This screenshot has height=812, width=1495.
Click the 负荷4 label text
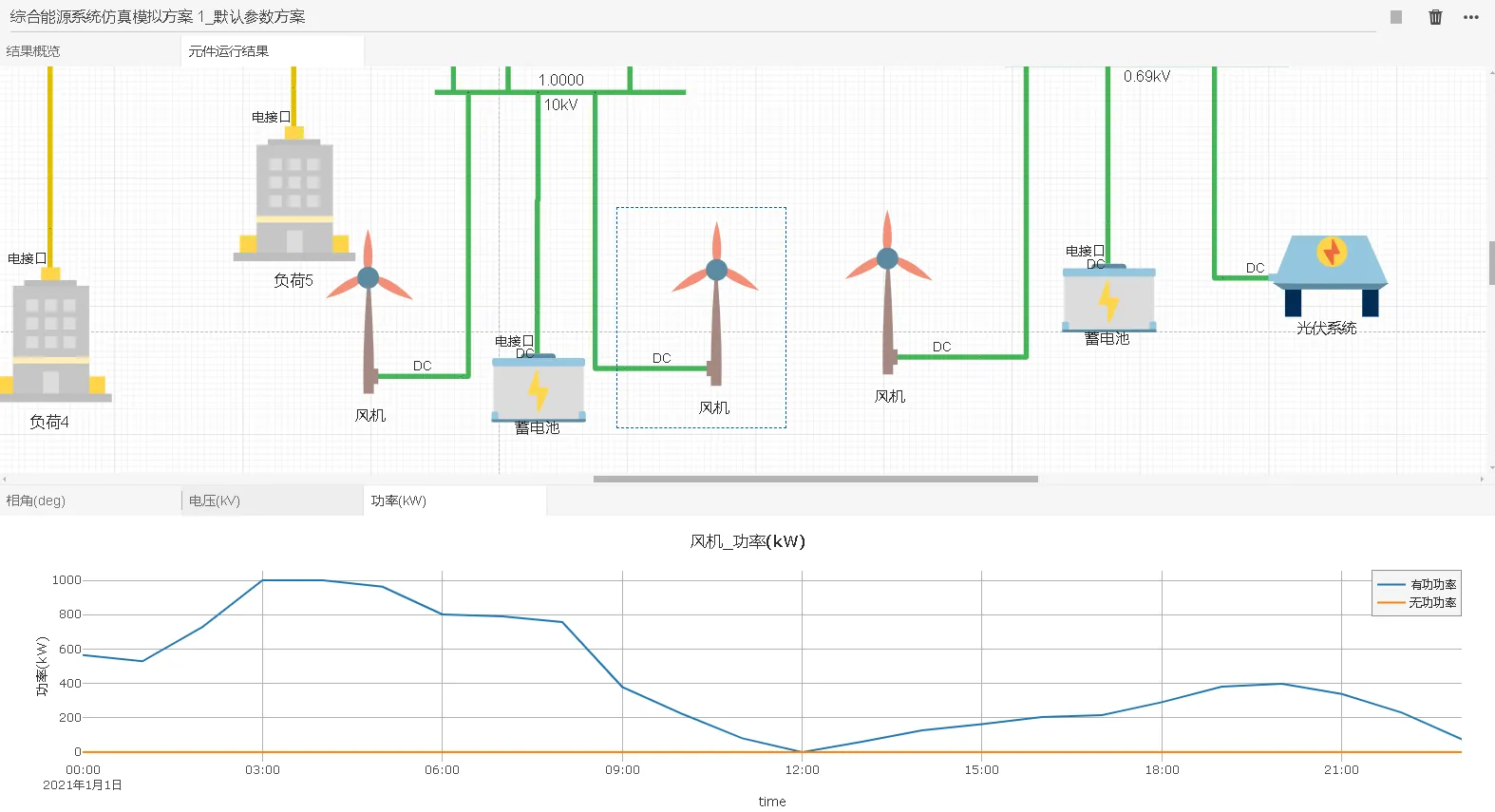[x=49, y=422]
